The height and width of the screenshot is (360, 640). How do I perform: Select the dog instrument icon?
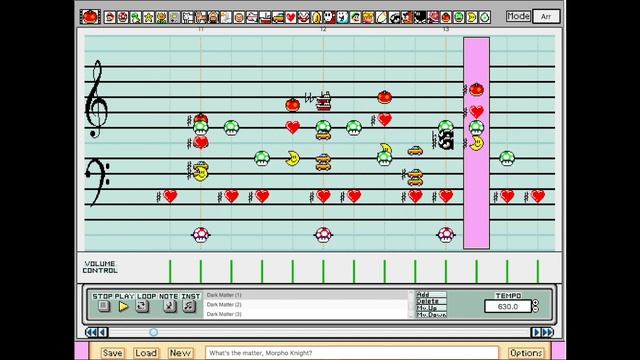pos(187,17)
